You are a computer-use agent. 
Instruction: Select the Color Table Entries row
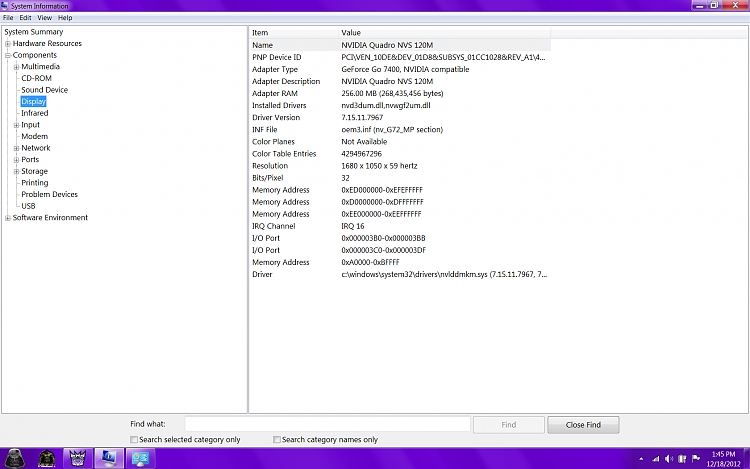point(400,153)
